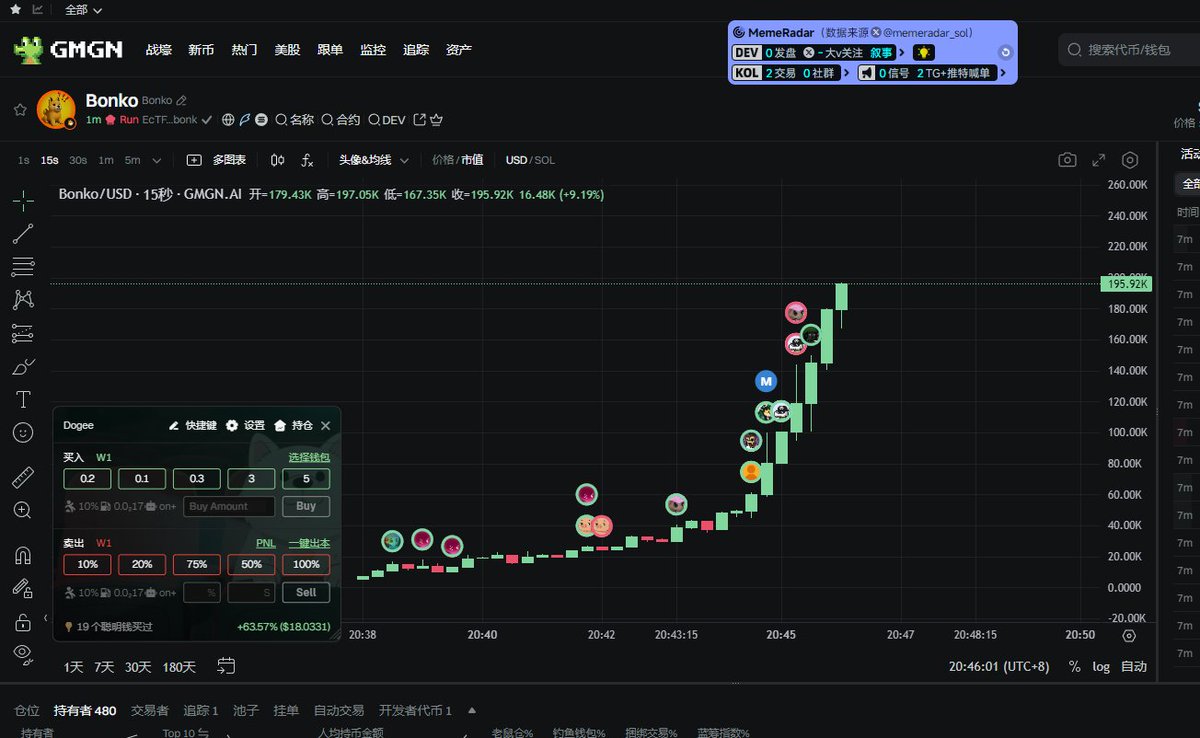The width and height of the screenshot is (1200, 738).
Task: Open the emoji sticker tool
Action: point(23,432)
